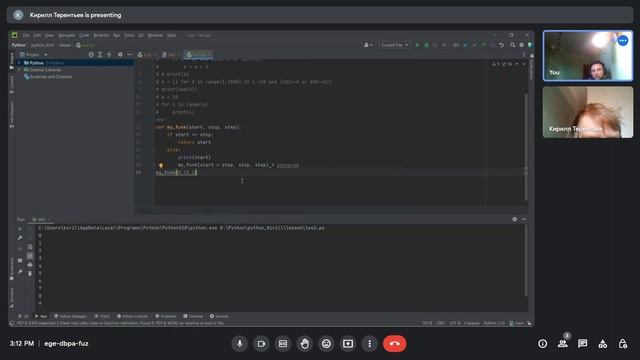Select Scratches and Consoles in tree
The width and height of the screenshot is (640, 360).
[x=51, y=77]
